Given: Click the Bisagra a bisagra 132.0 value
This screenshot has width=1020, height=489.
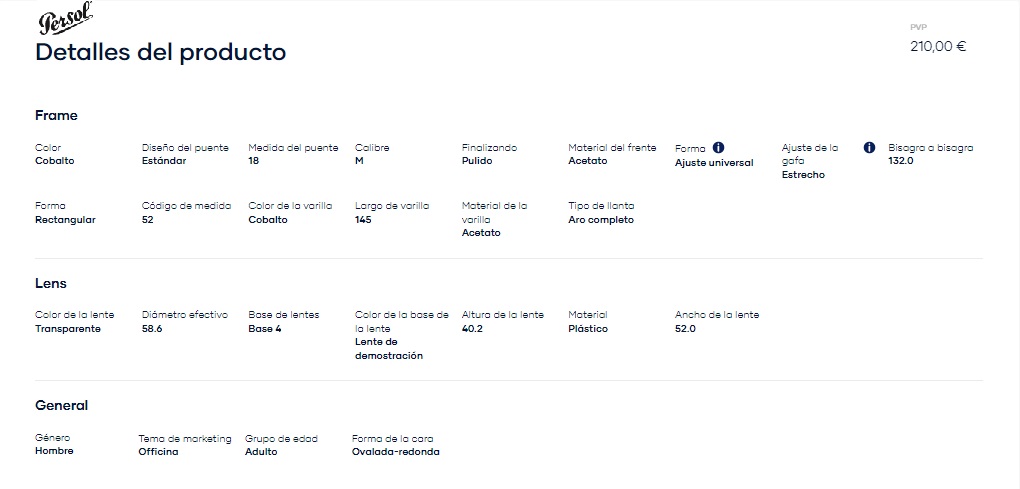Looking at the screenshot, I should 901,161.
